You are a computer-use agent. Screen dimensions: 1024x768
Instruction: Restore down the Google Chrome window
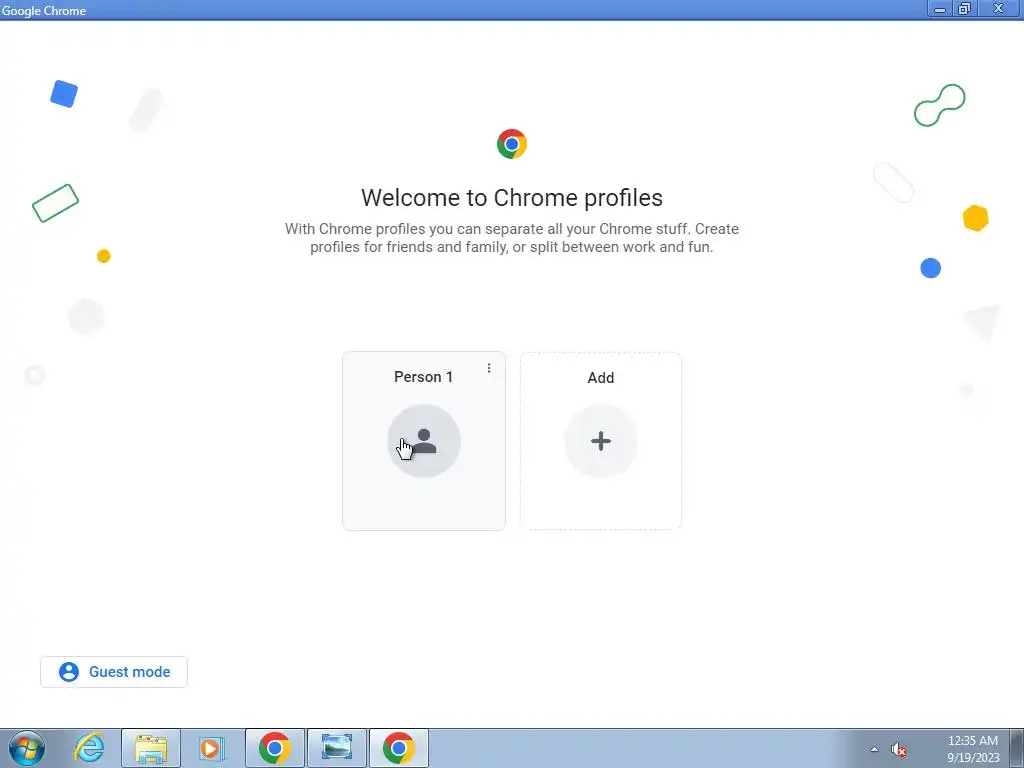click(965, 9)
